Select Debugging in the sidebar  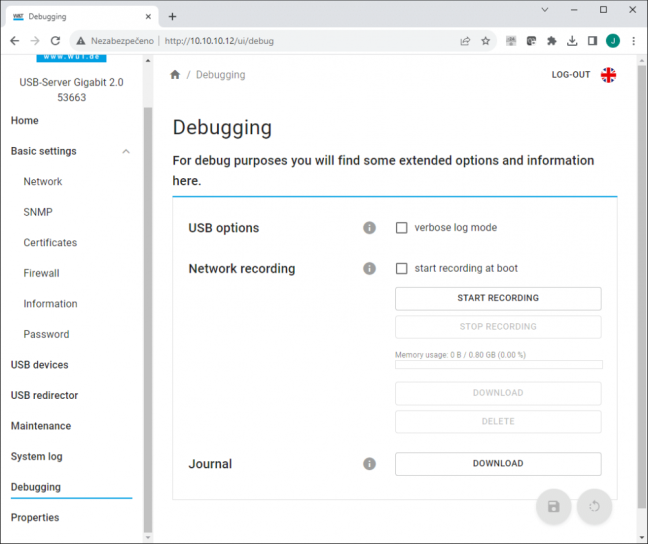point(36,487)
